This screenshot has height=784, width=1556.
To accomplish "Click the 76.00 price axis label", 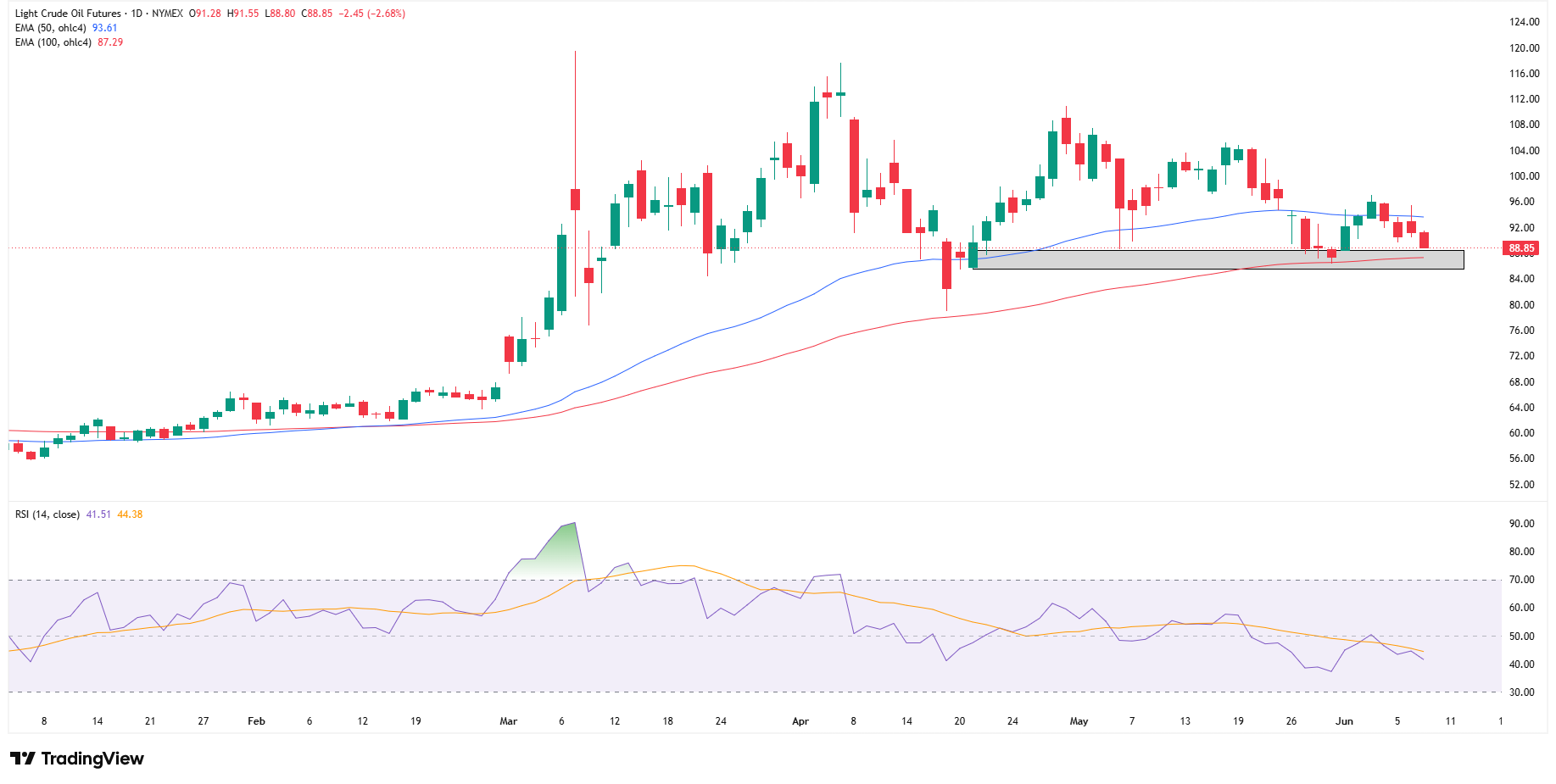I will [x=1521, y=331].
